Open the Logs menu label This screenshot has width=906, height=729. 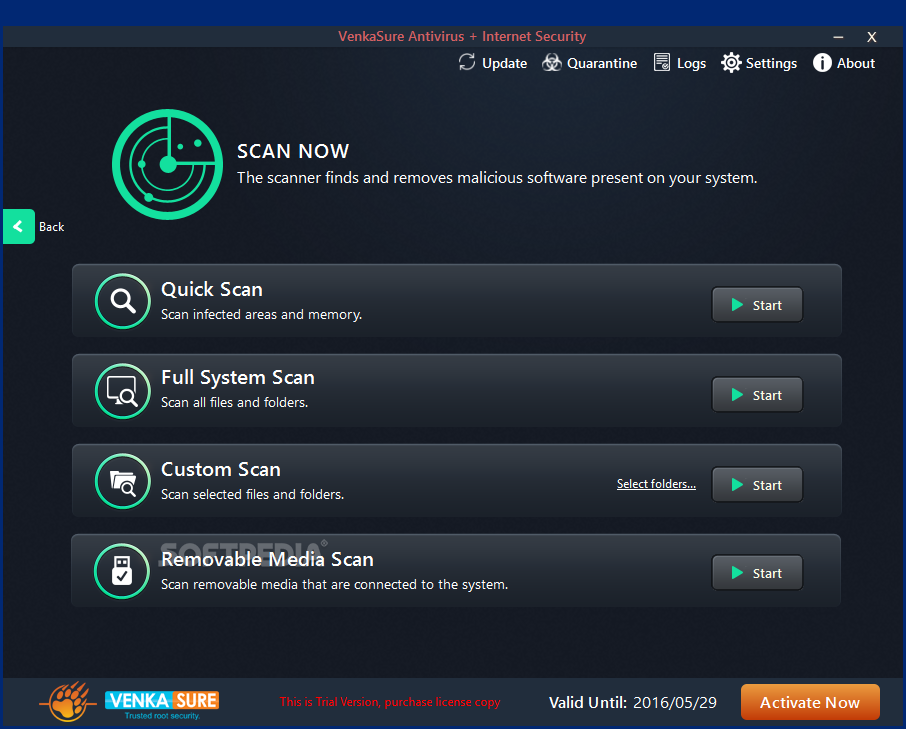[692, 64]
